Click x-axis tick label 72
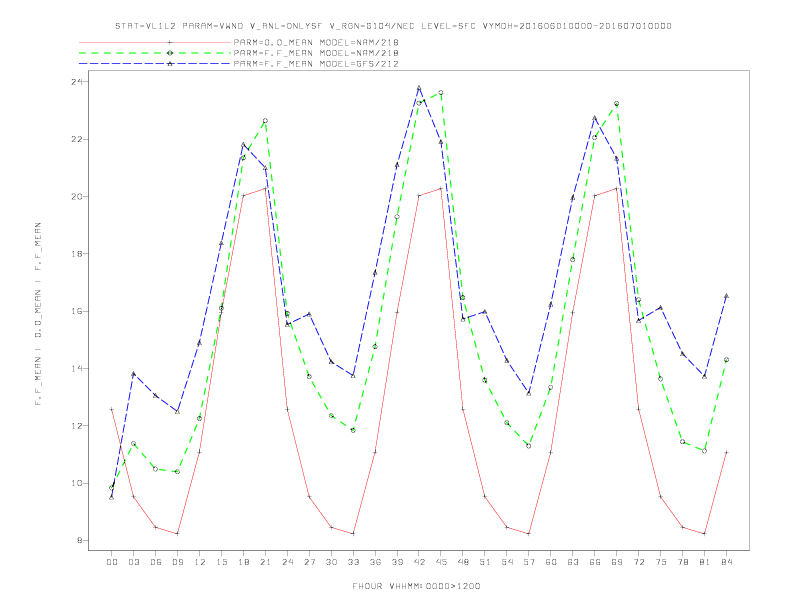 (x=639, y=562)
